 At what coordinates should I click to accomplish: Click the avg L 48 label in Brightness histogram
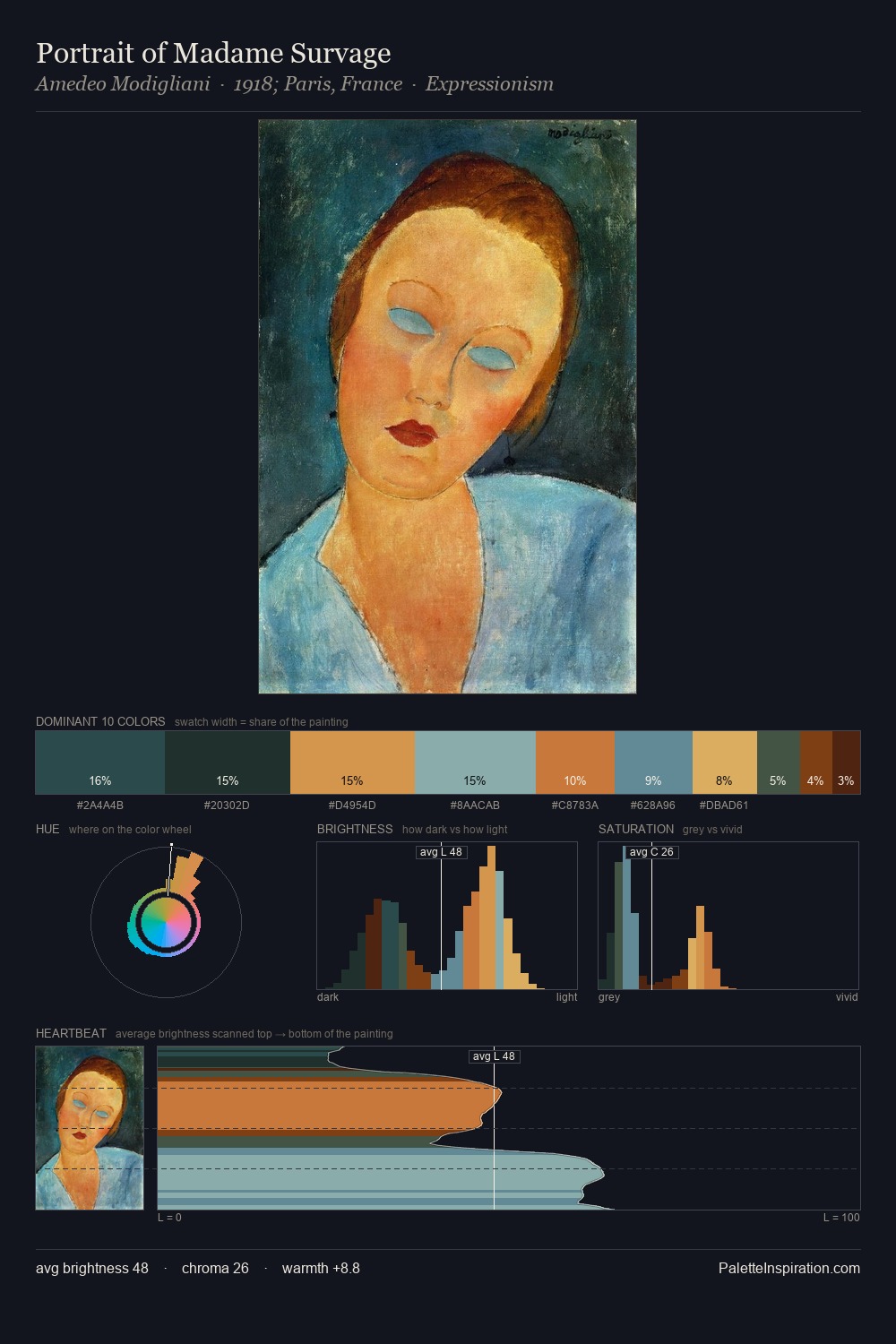tap(442, 852)
